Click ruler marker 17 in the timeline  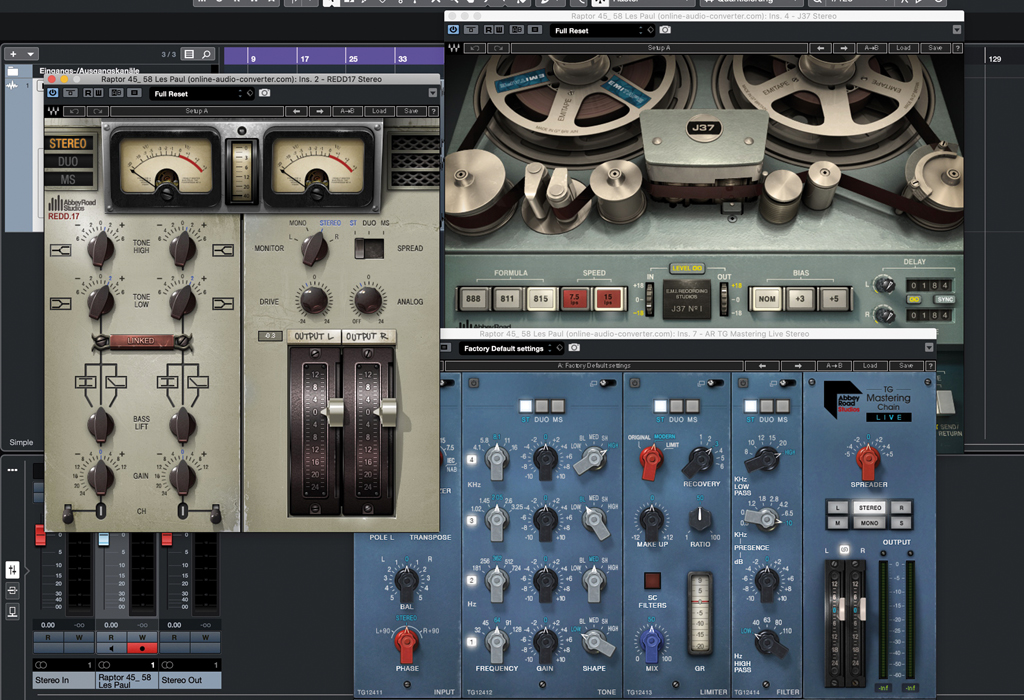tap(304, 59)
